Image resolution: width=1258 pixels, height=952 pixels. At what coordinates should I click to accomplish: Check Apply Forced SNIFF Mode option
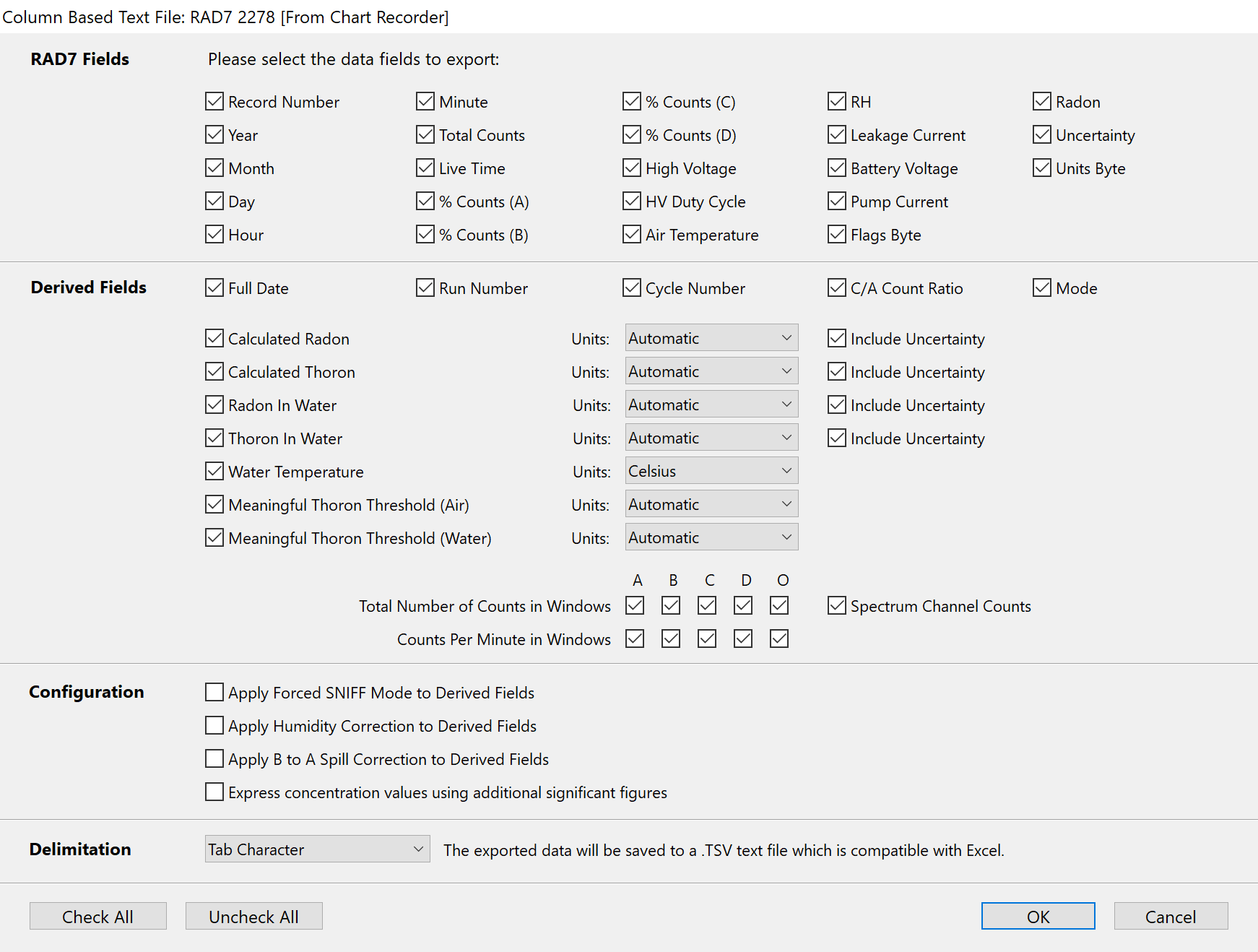click(214, 693)
